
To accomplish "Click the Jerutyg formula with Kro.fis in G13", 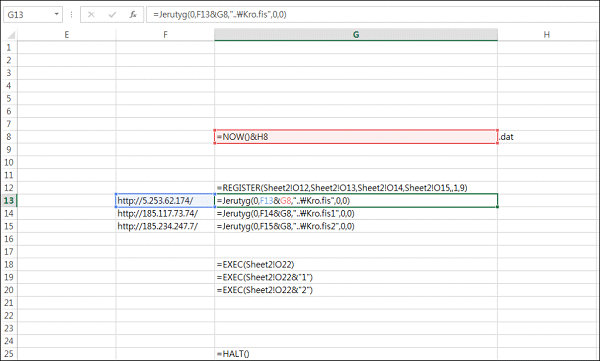I will (x=356, y=201).
